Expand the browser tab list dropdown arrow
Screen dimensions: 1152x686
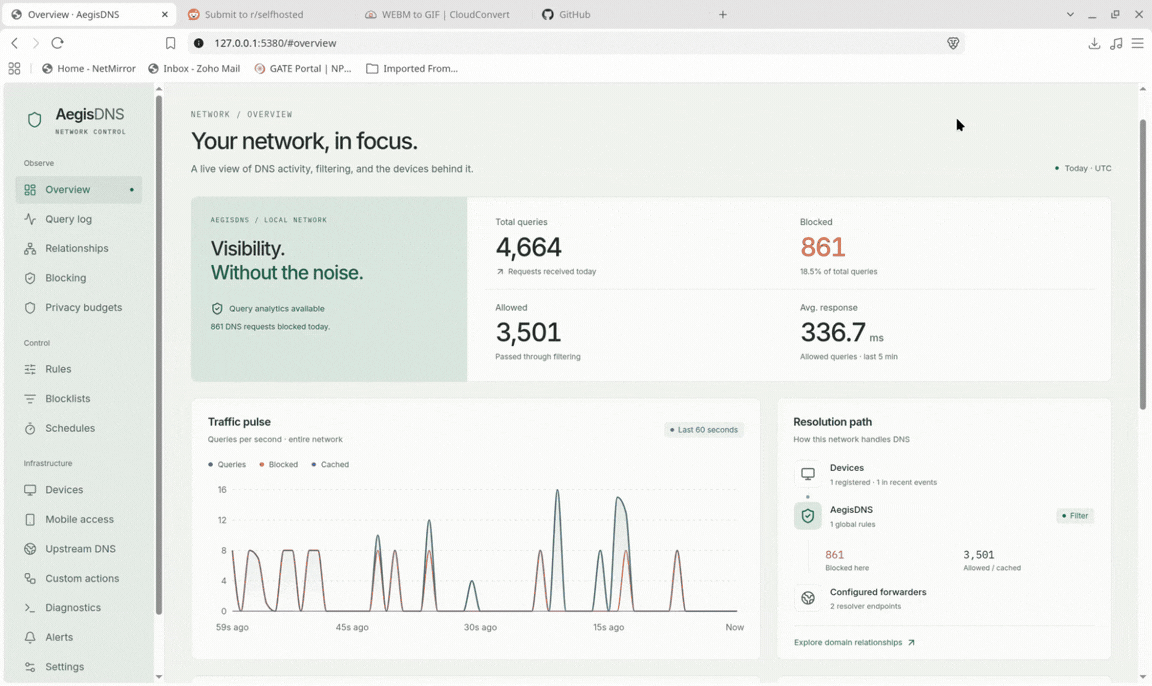tap(1070, 14)
